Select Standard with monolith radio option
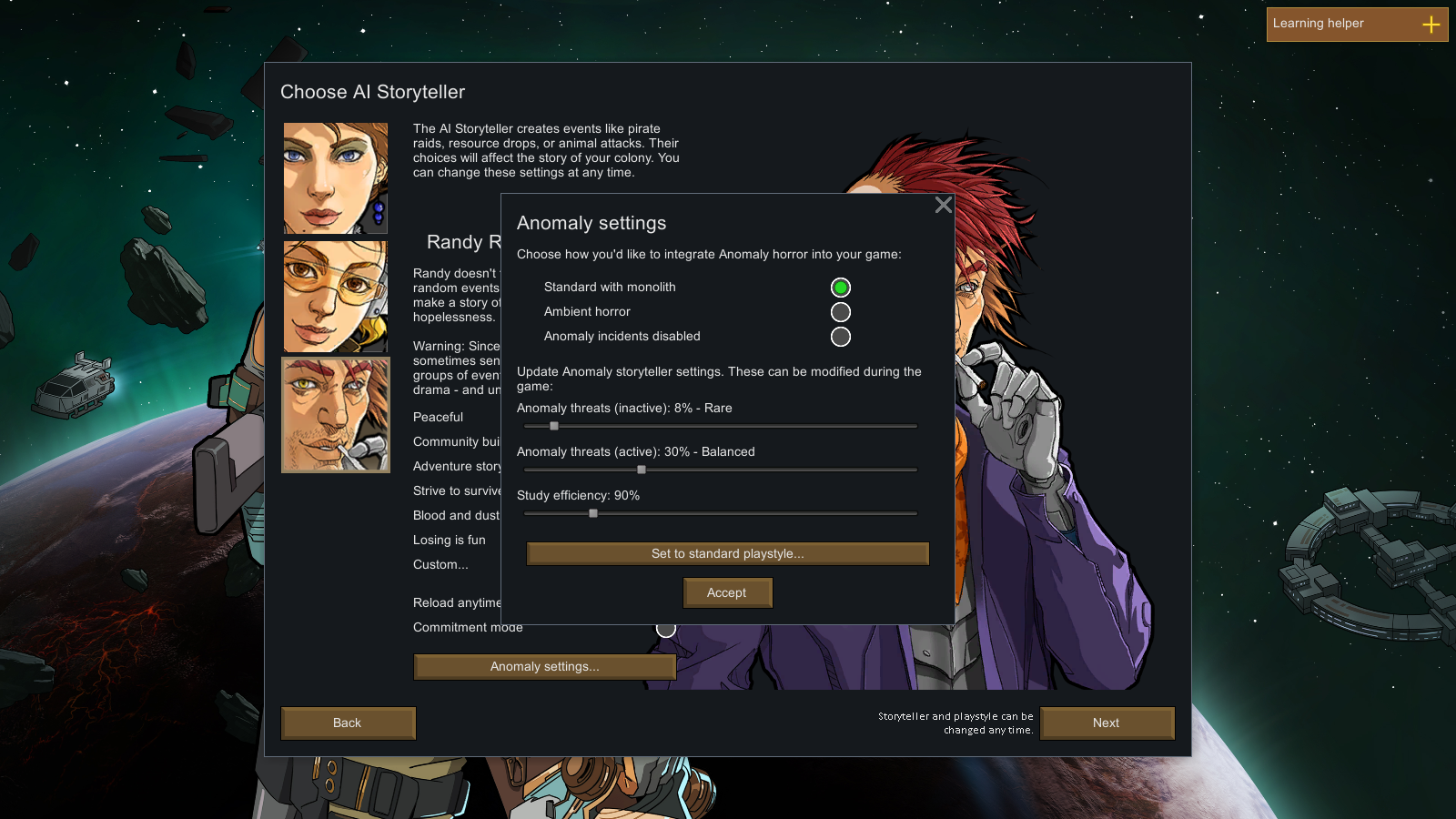The width and height of the screenshot is (1456, 819). 841,288
